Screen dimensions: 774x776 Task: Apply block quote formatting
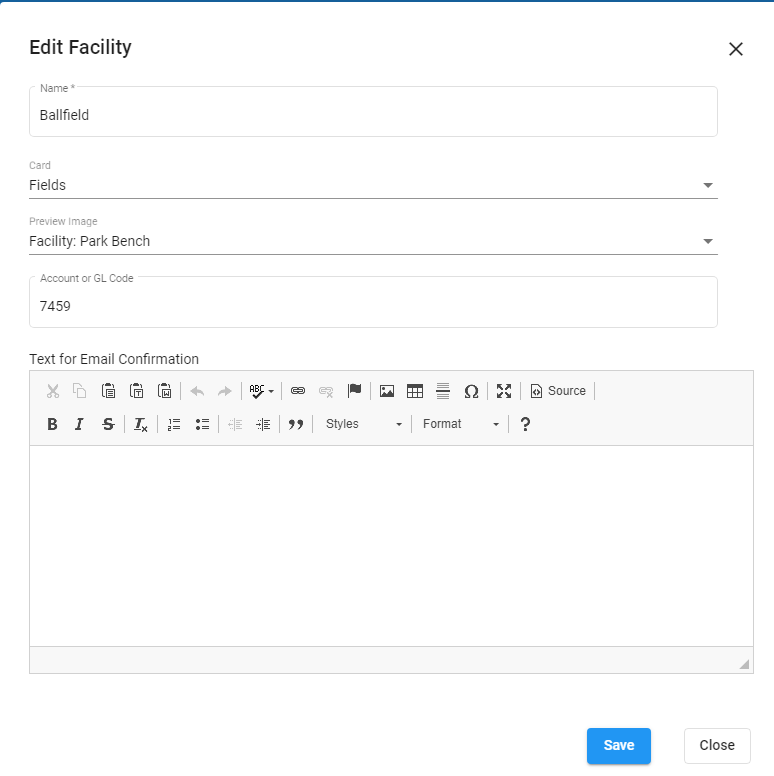click(296, 424)
